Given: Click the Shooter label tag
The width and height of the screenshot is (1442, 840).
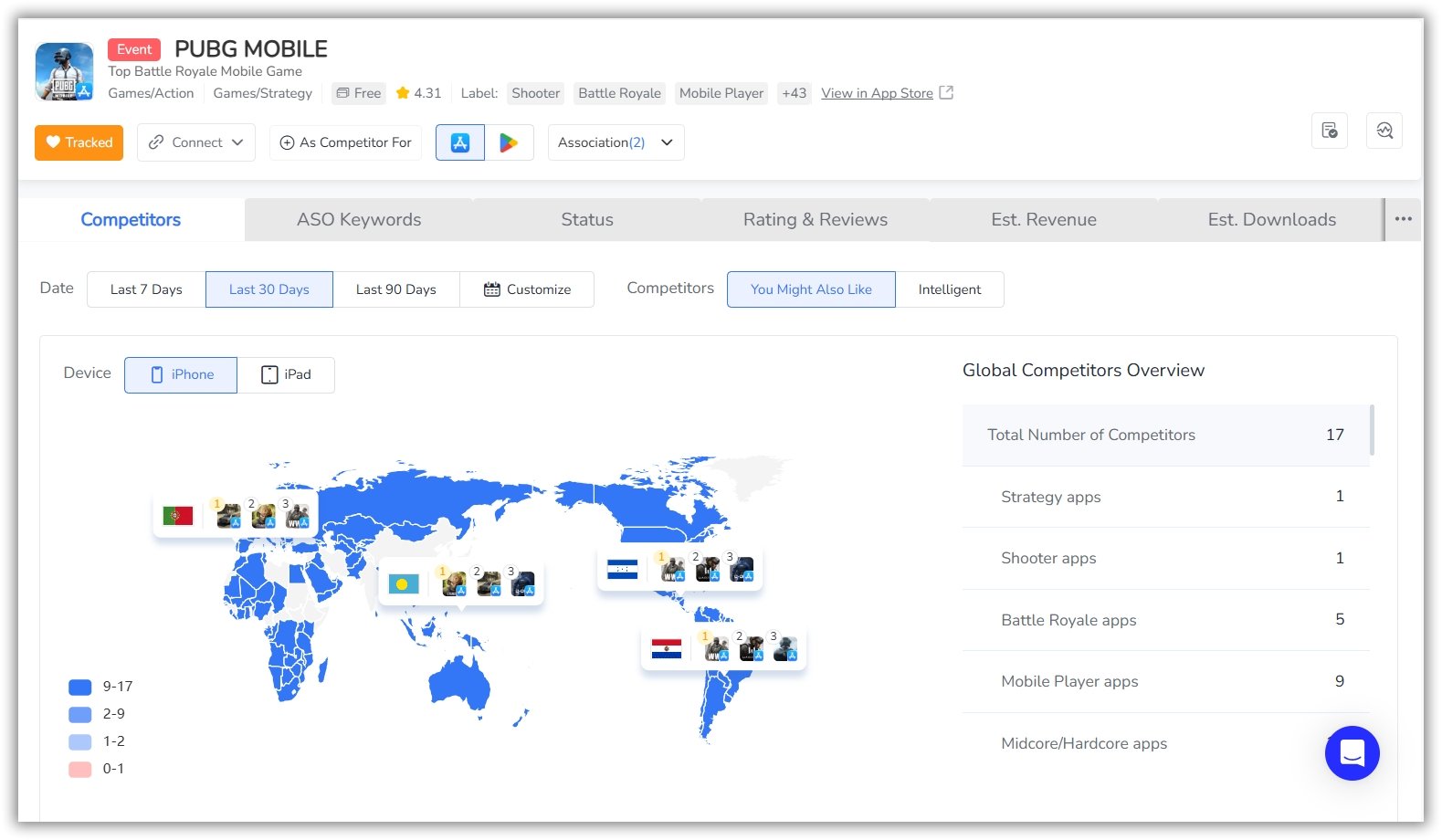Looking at the screenshot, I should (536, 93).
